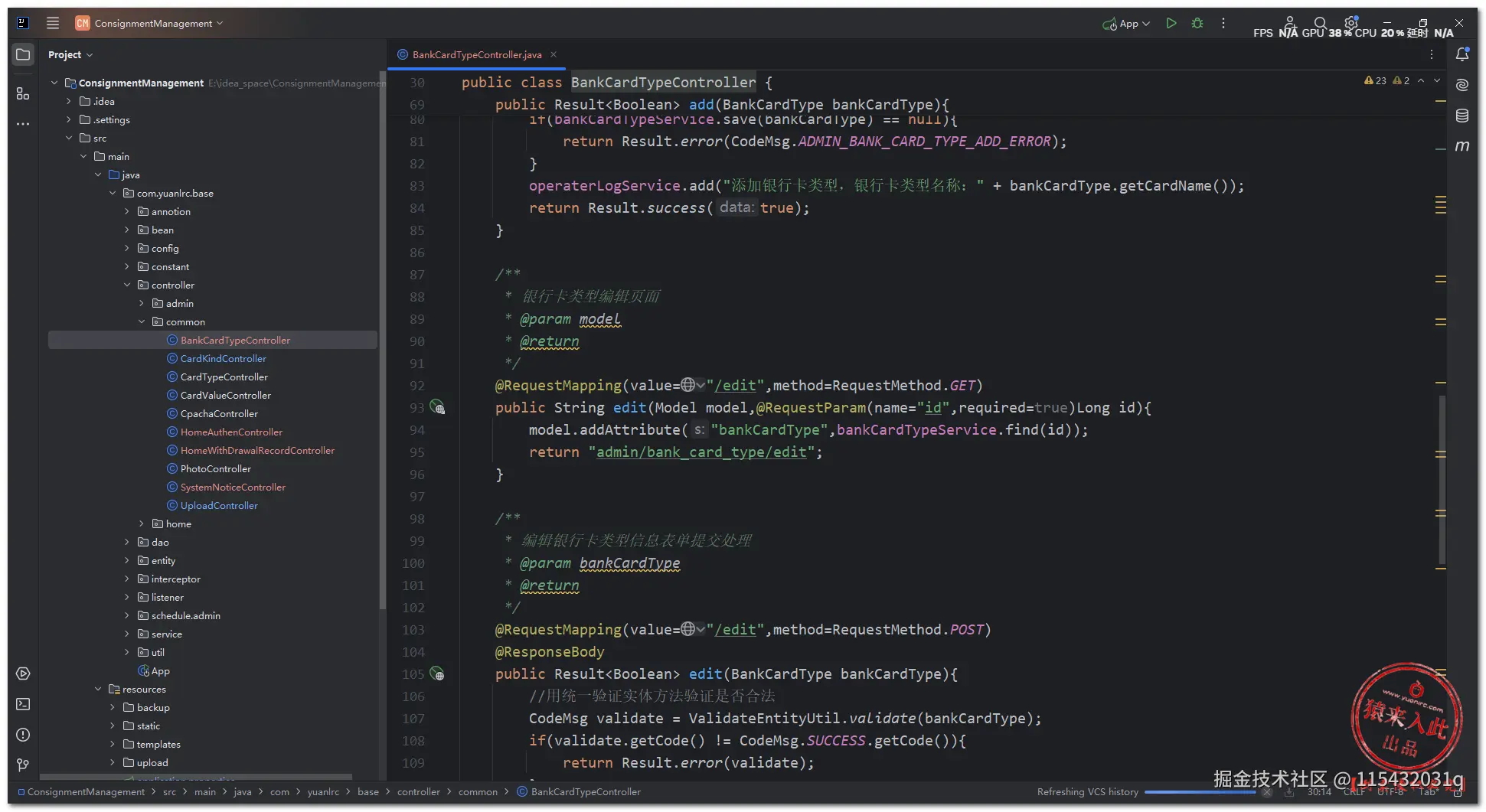The height and width of the screenshot is (812, 1486).
Task: Open the Project view selector dropdown
Action: click(x=70, y=54)
